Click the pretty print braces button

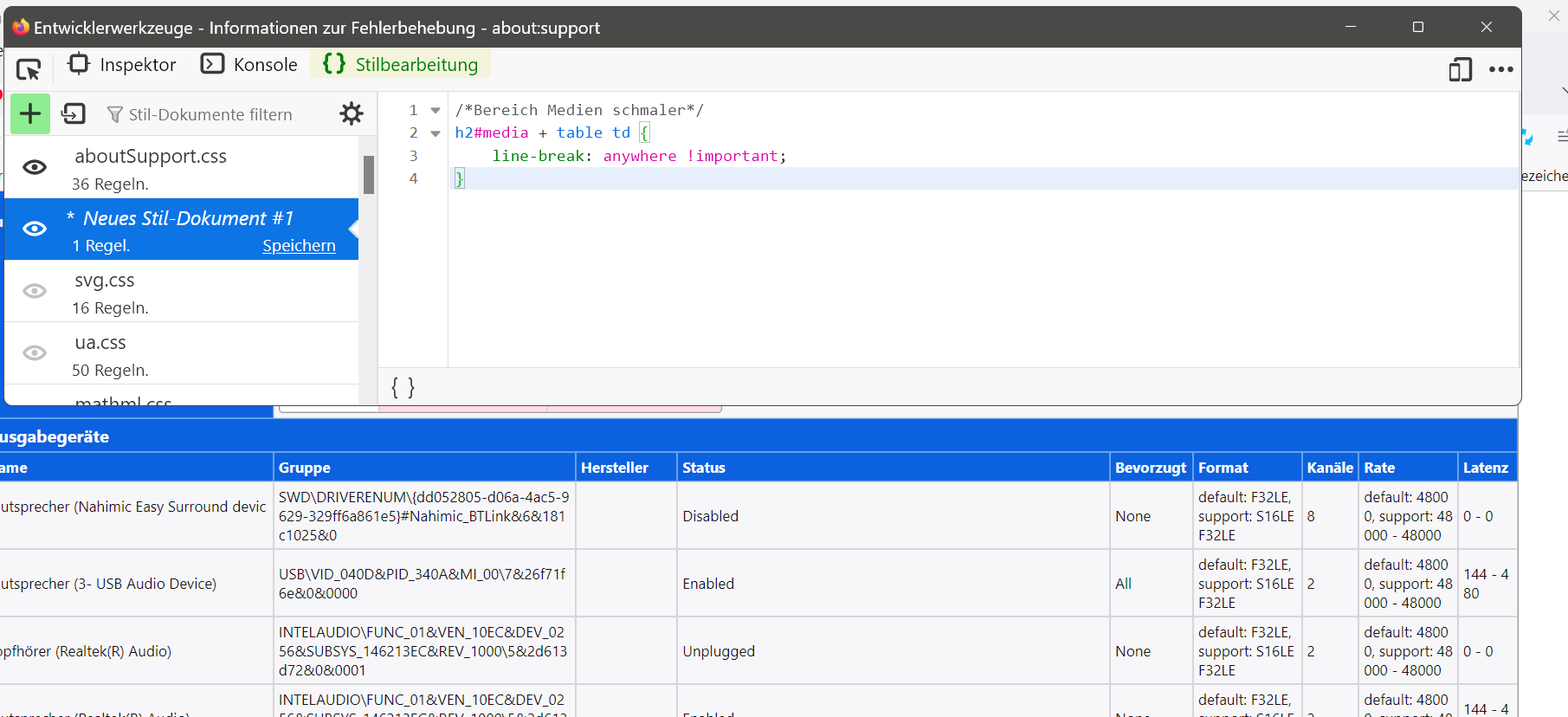coord(403,387)
